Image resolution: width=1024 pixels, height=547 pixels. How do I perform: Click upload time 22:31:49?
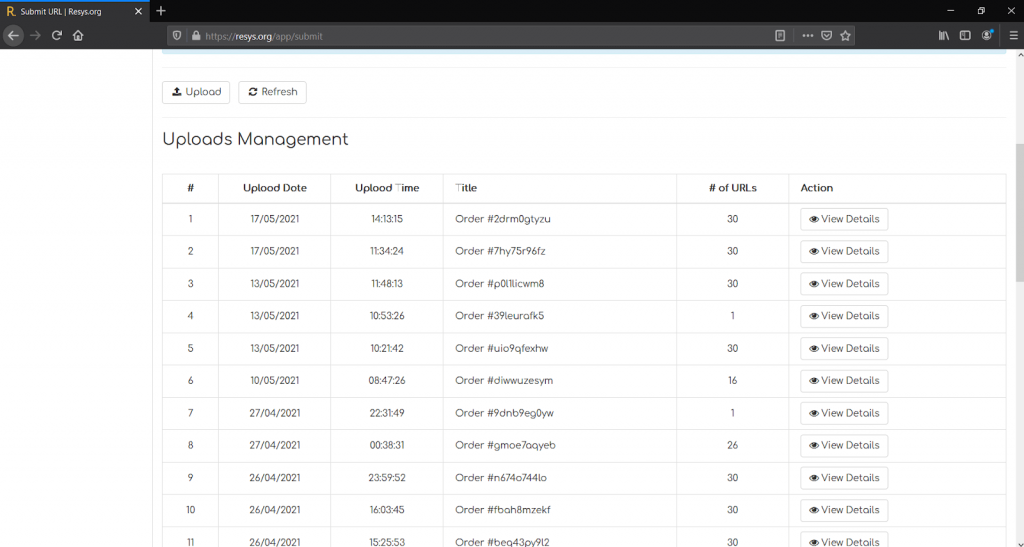pyautogui.click(x=387, y=413)
